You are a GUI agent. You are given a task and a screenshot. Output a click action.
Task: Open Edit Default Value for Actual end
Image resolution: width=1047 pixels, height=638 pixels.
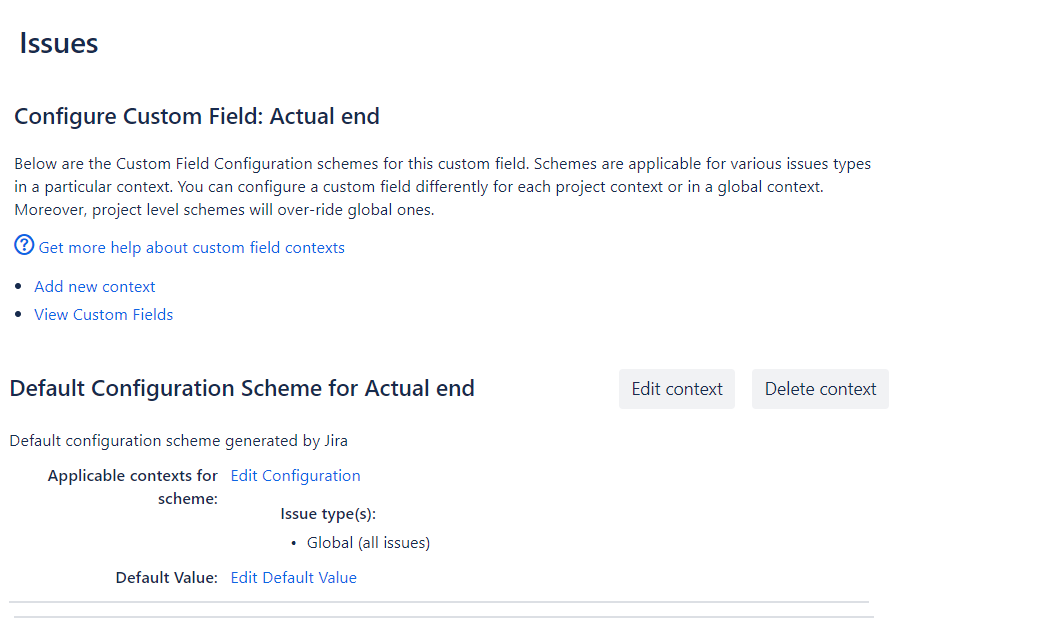(293, 577)
